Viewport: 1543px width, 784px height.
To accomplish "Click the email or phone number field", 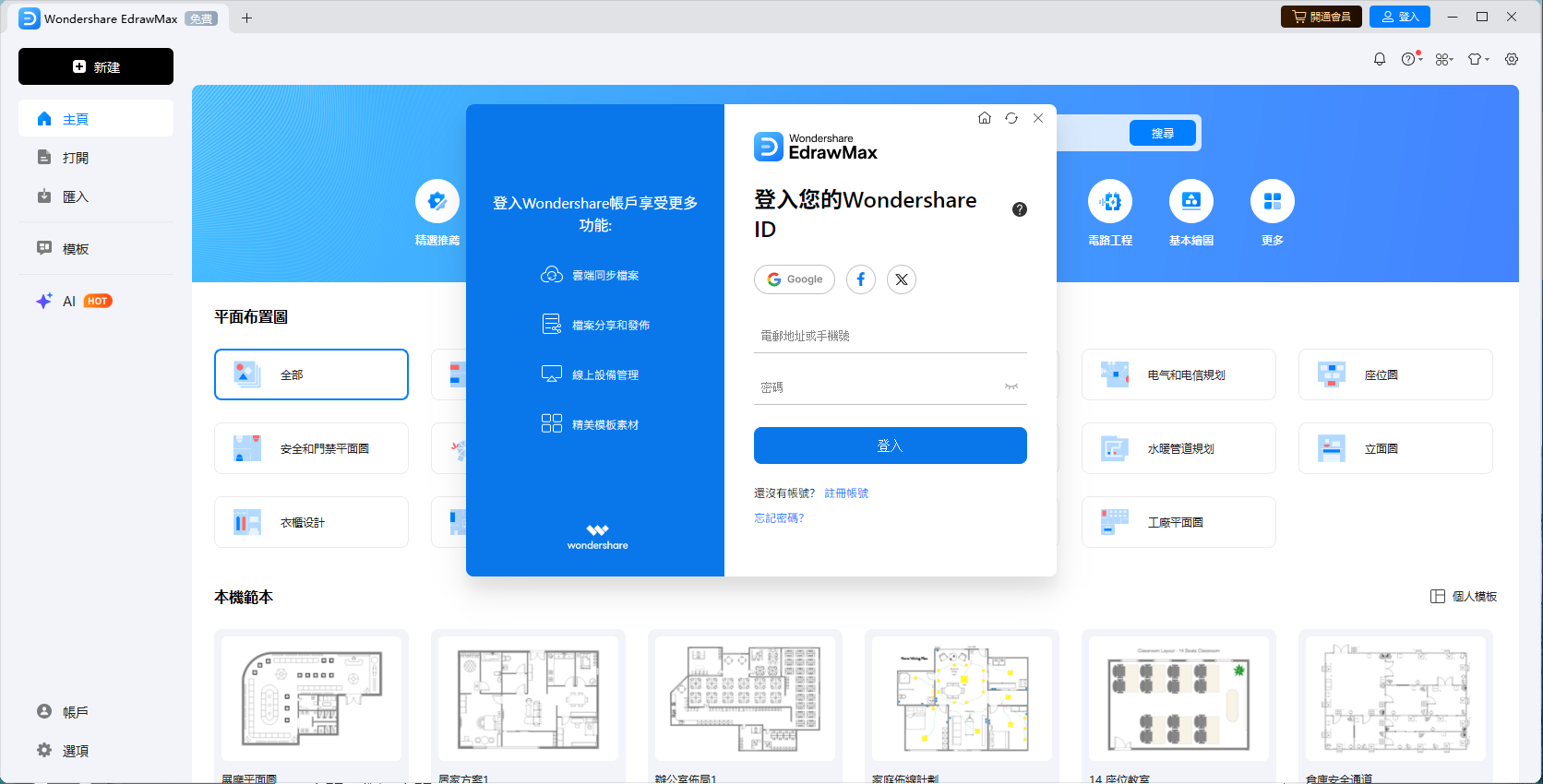I will click(x=891, y=336).
